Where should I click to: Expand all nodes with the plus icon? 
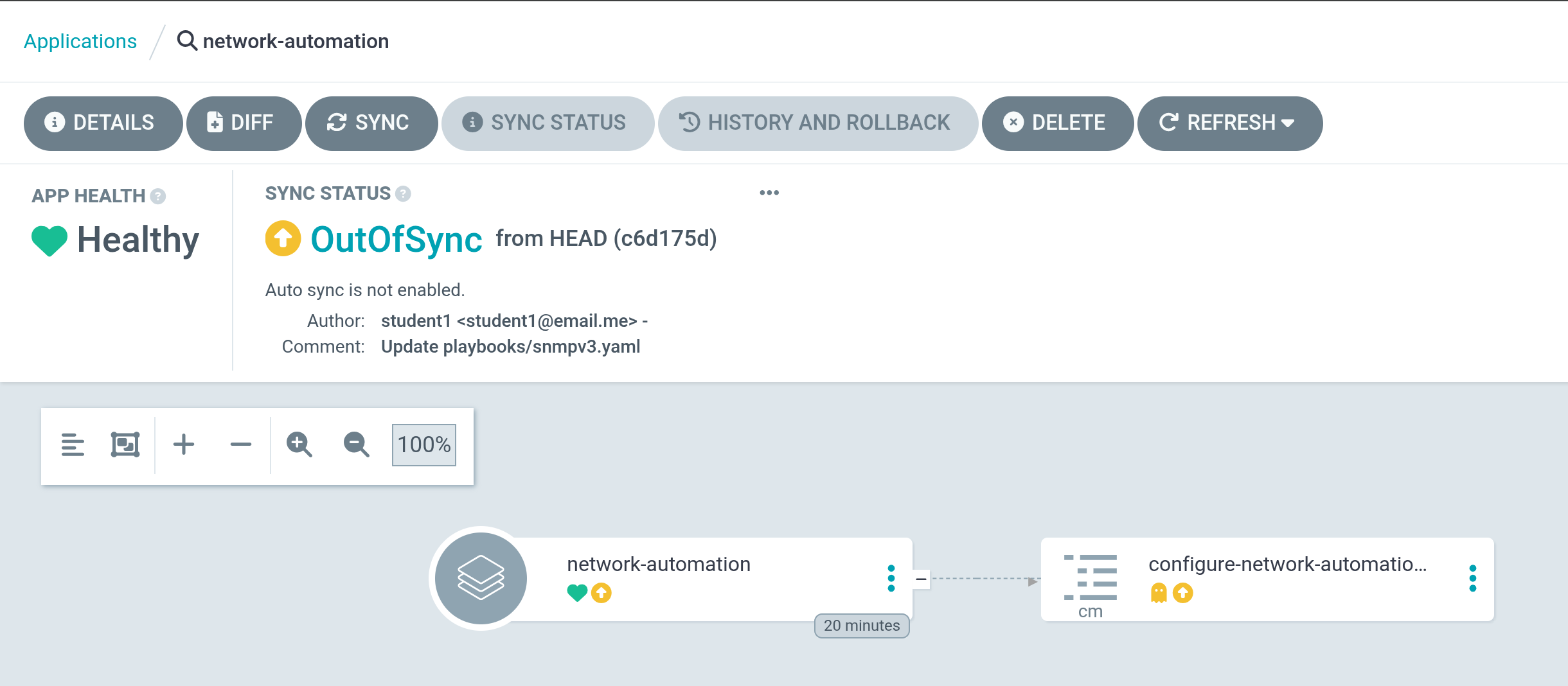pyautogui.click(x=184, y=444)
